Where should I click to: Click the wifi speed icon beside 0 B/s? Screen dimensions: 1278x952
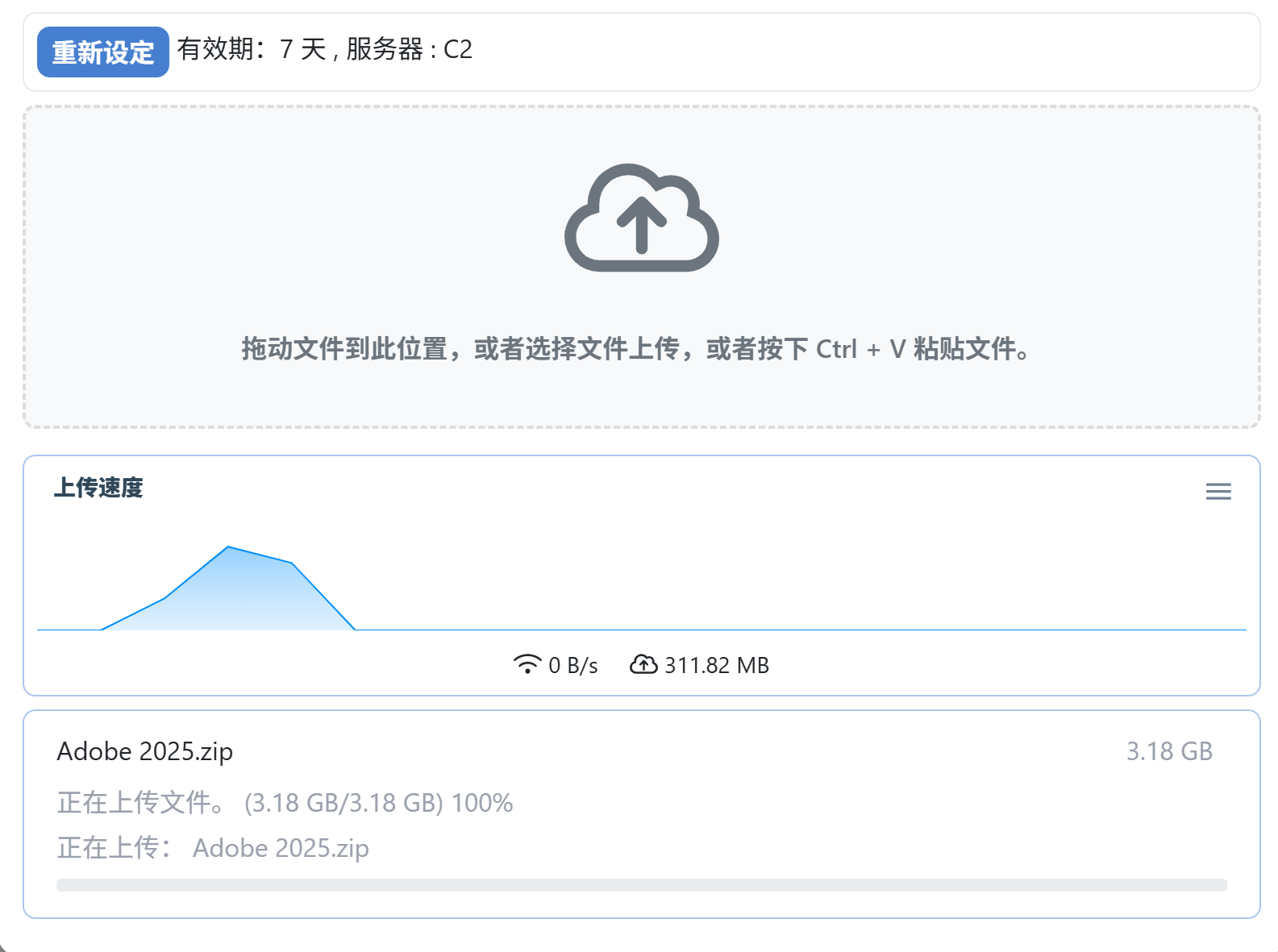tap(527, 664)
